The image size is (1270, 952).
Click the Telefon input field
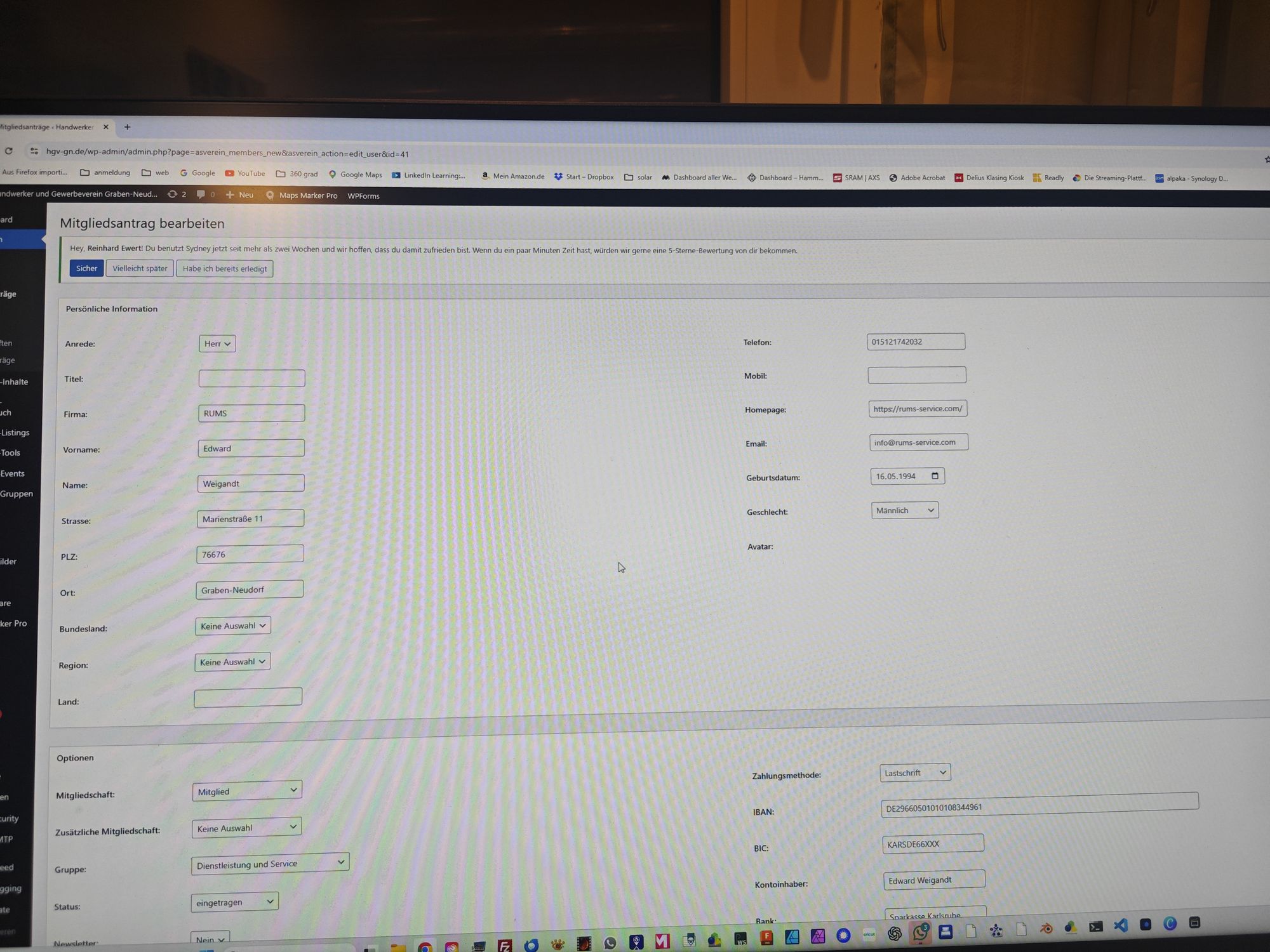[916, 341]
